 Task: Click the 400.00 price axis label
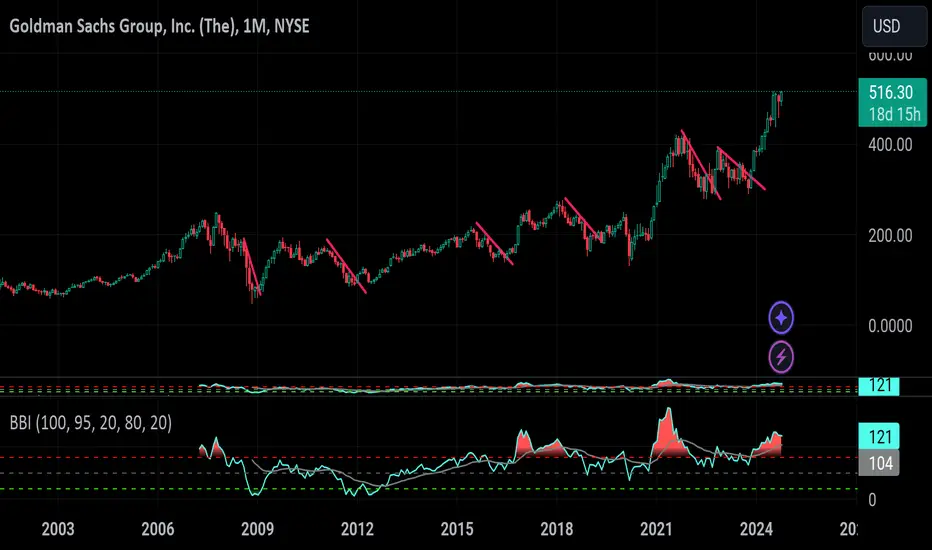[x=890, y=144]
